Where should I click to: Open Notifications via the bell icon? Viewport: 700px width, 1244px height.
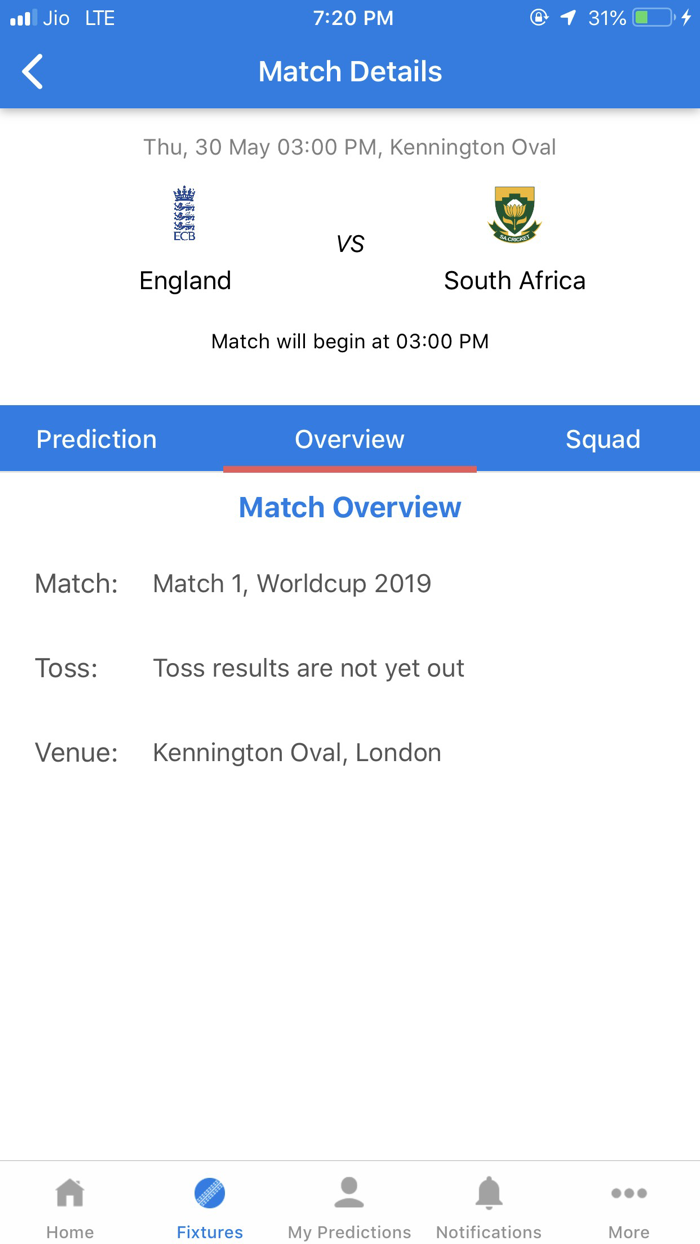pyautogui.click(x=489, y=1191)
